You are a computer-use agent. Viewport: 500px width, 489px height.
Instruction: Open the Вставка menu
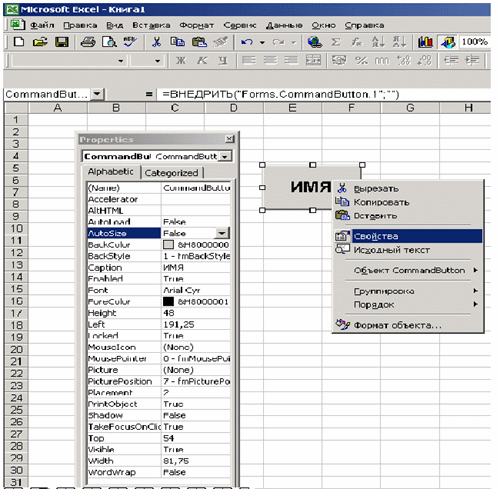point(151,25)
